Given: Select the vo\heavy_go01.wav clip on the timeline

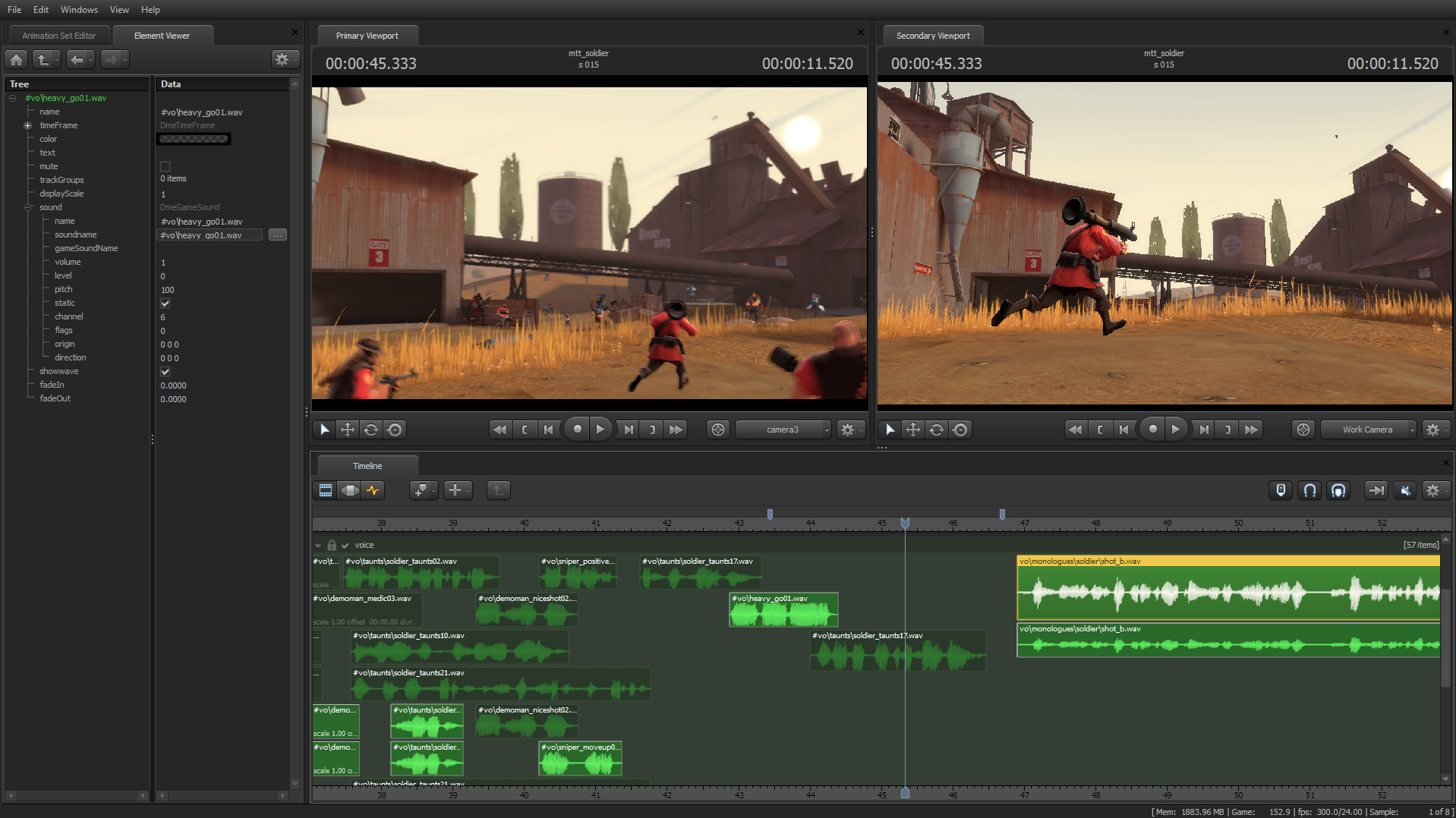Looking at the screenshot, I should coord(783,609).
